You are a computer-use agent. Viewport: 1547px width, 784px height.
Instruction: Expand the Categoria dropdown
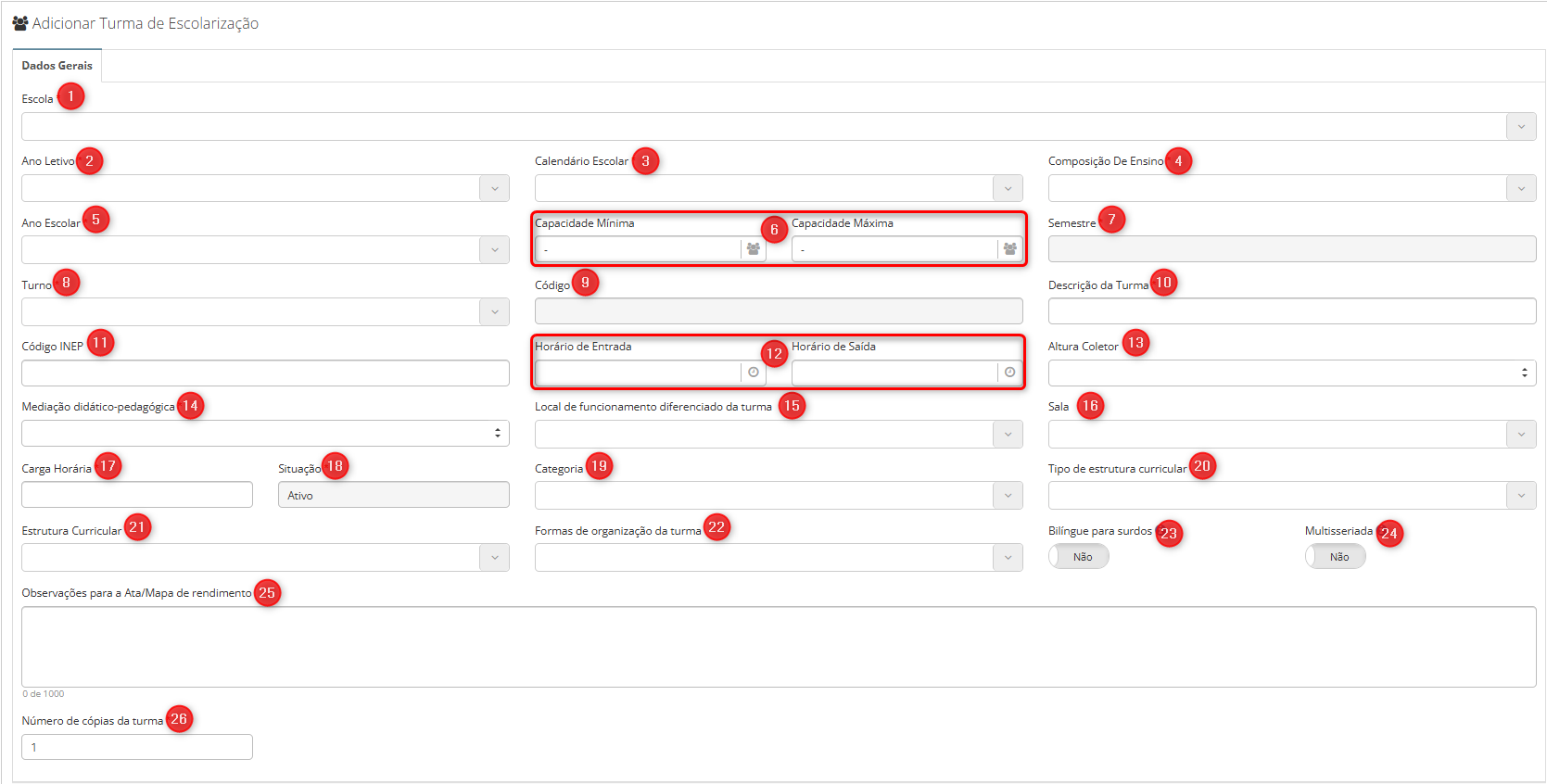click(x=1008, y=496)
